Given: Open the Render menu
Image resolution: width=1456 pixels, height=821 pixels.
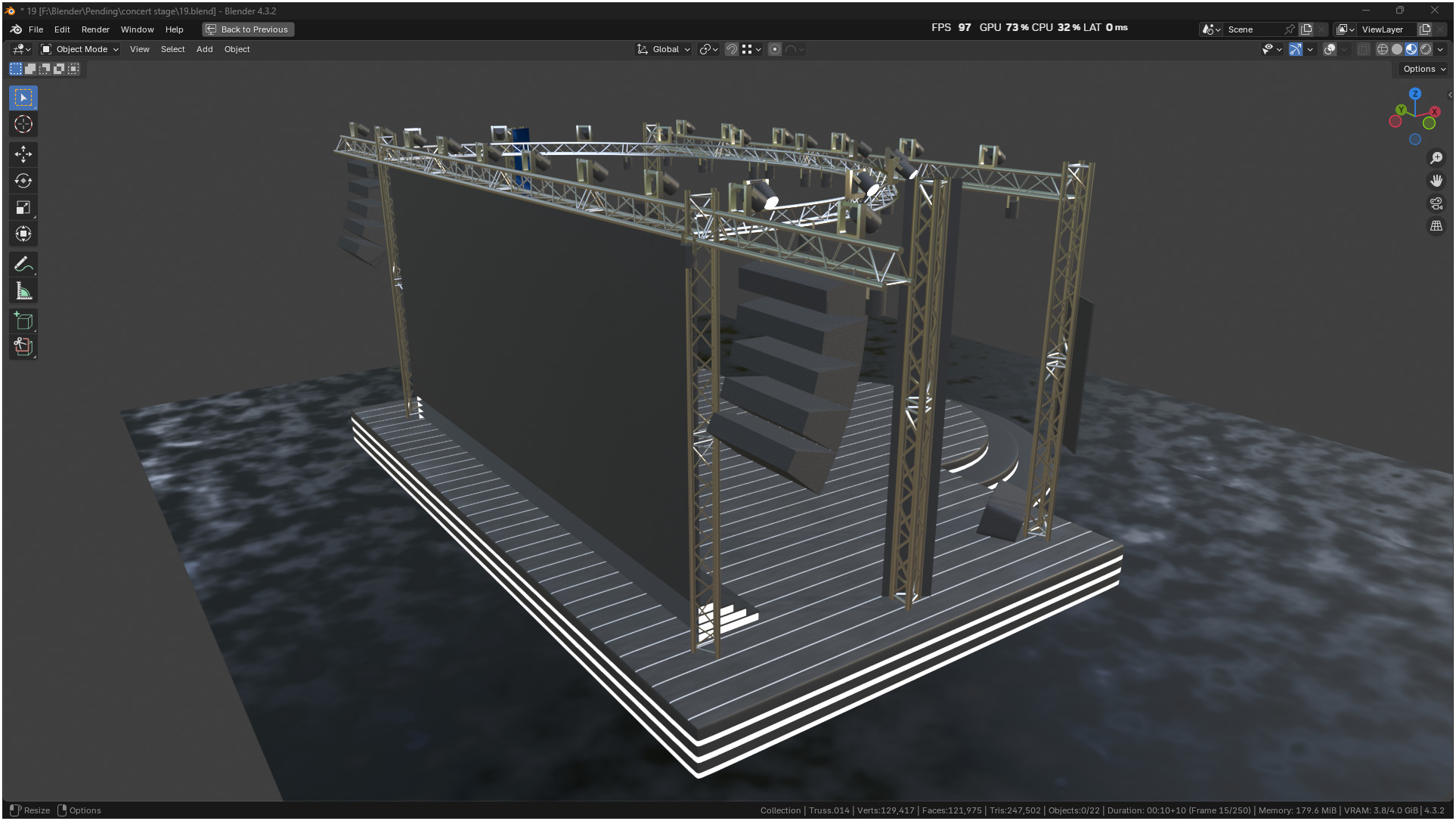Looking at the screenshot, I should 95,29.
